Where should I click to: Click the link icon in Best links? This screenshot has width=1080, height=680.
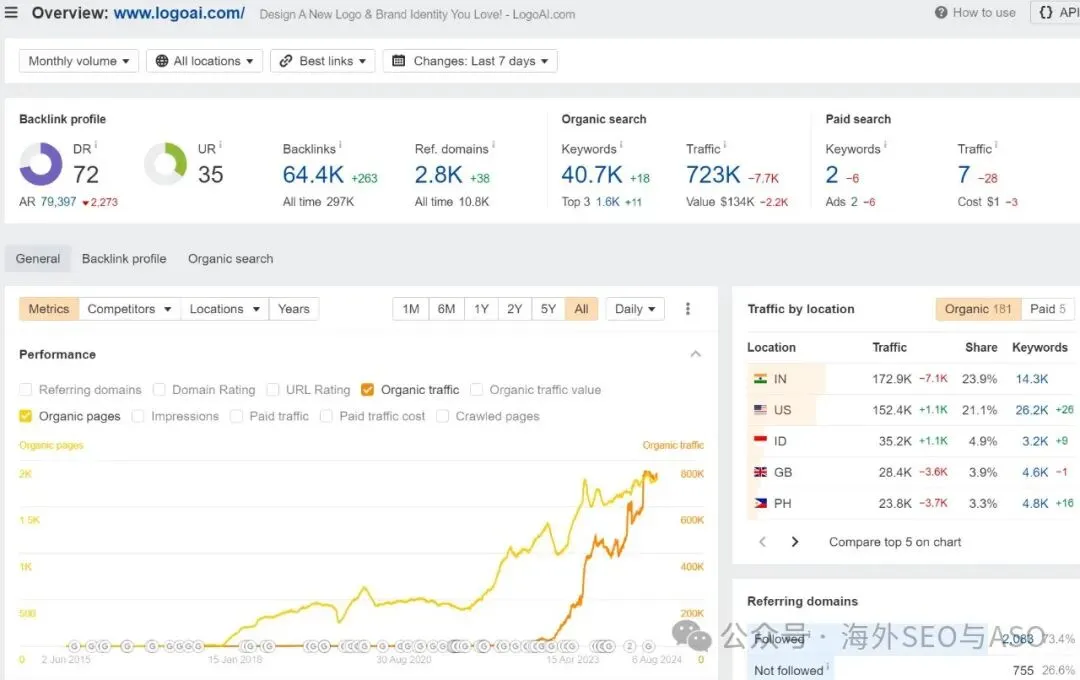pos(286,61)
